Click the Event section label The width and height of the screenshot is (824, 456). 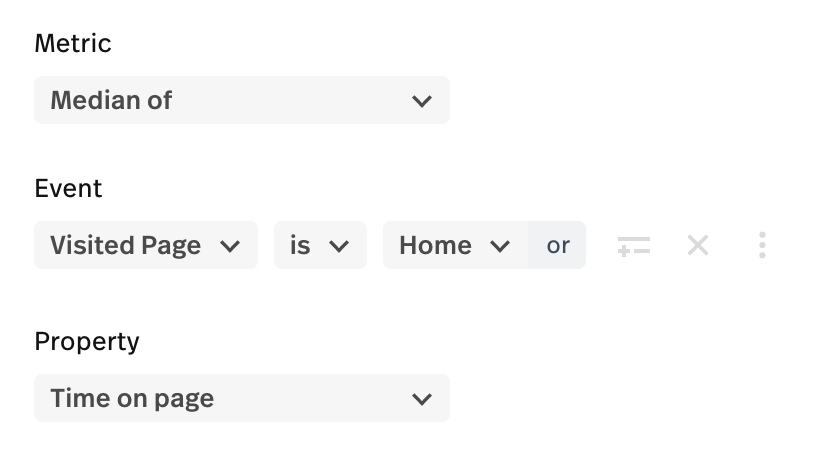pos(68,188)
